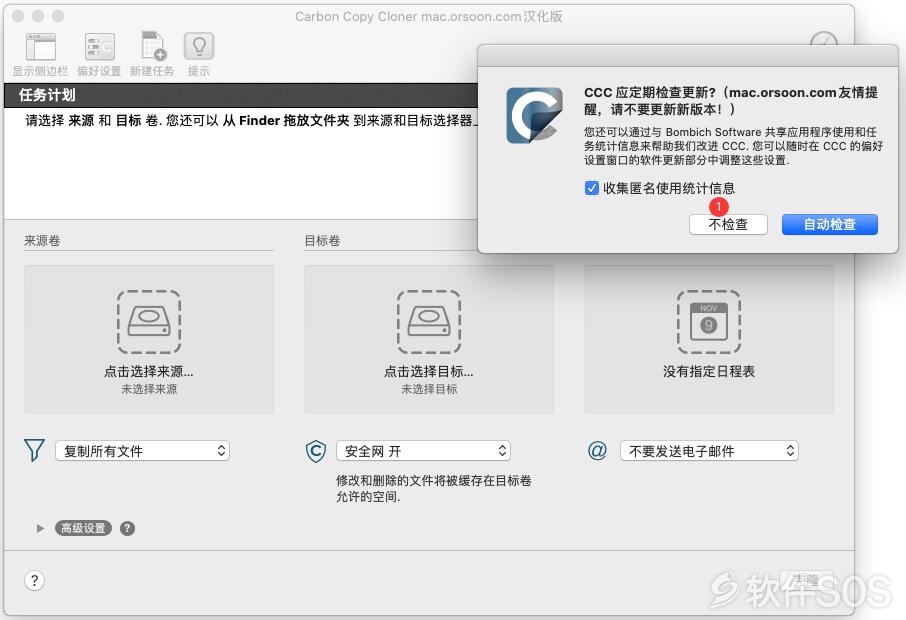The width and height of the screenshot is (906, 620).
Task: Click the email @ icon
Action: [x=597, y=450]
